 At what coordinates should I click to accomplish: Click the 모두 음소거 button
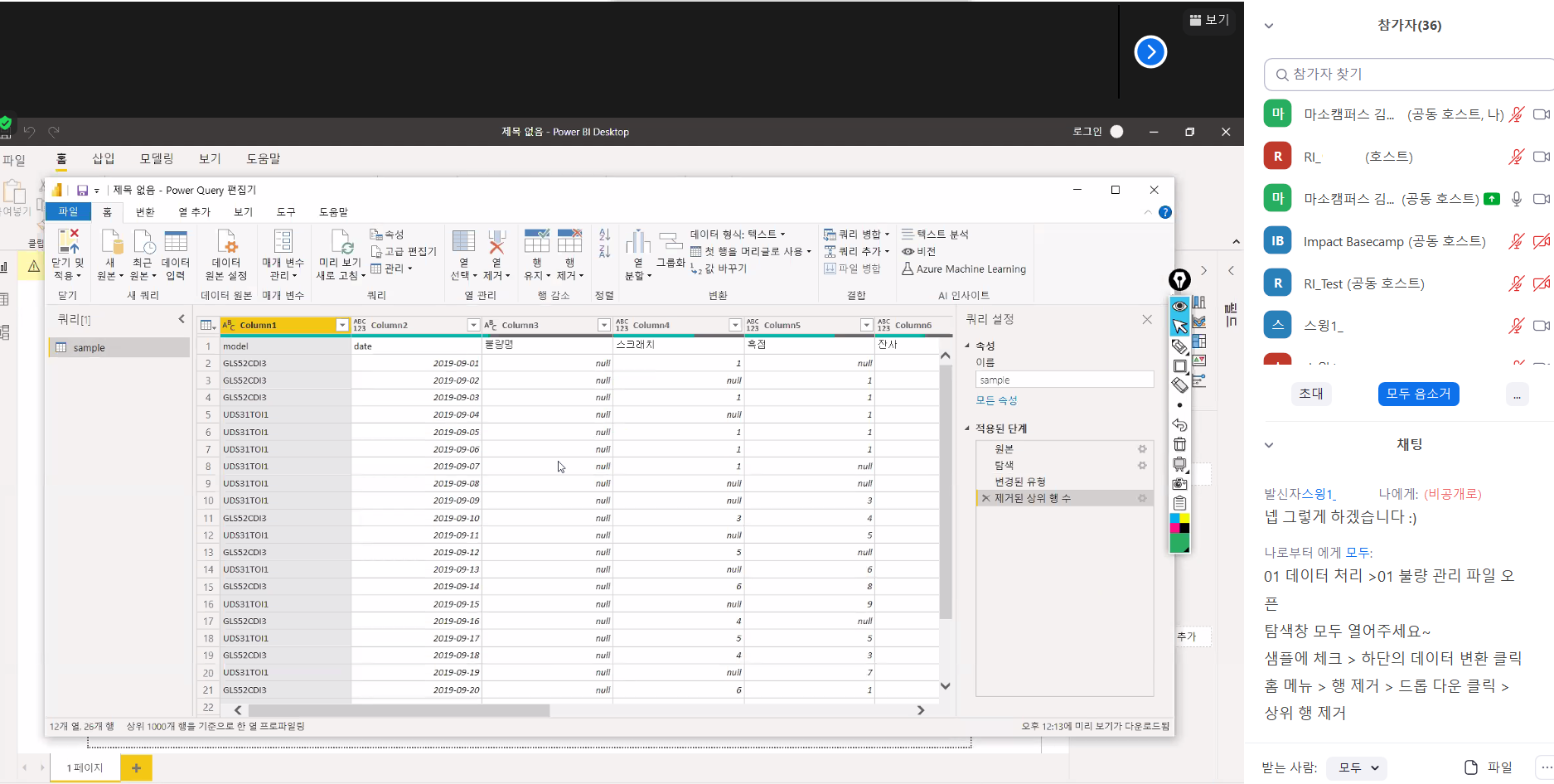[x=1418, y=394]
